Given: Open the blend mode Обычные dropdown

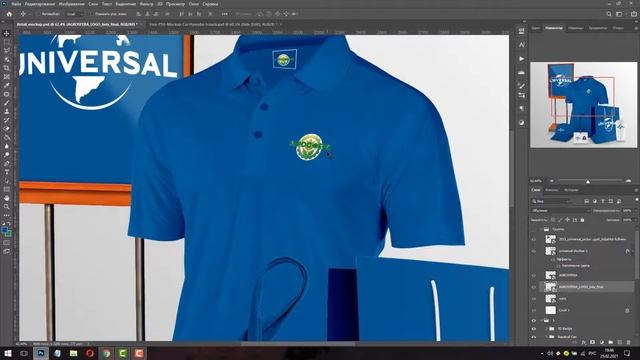Looking at the screenshot, I should click(x=561, y=211).
